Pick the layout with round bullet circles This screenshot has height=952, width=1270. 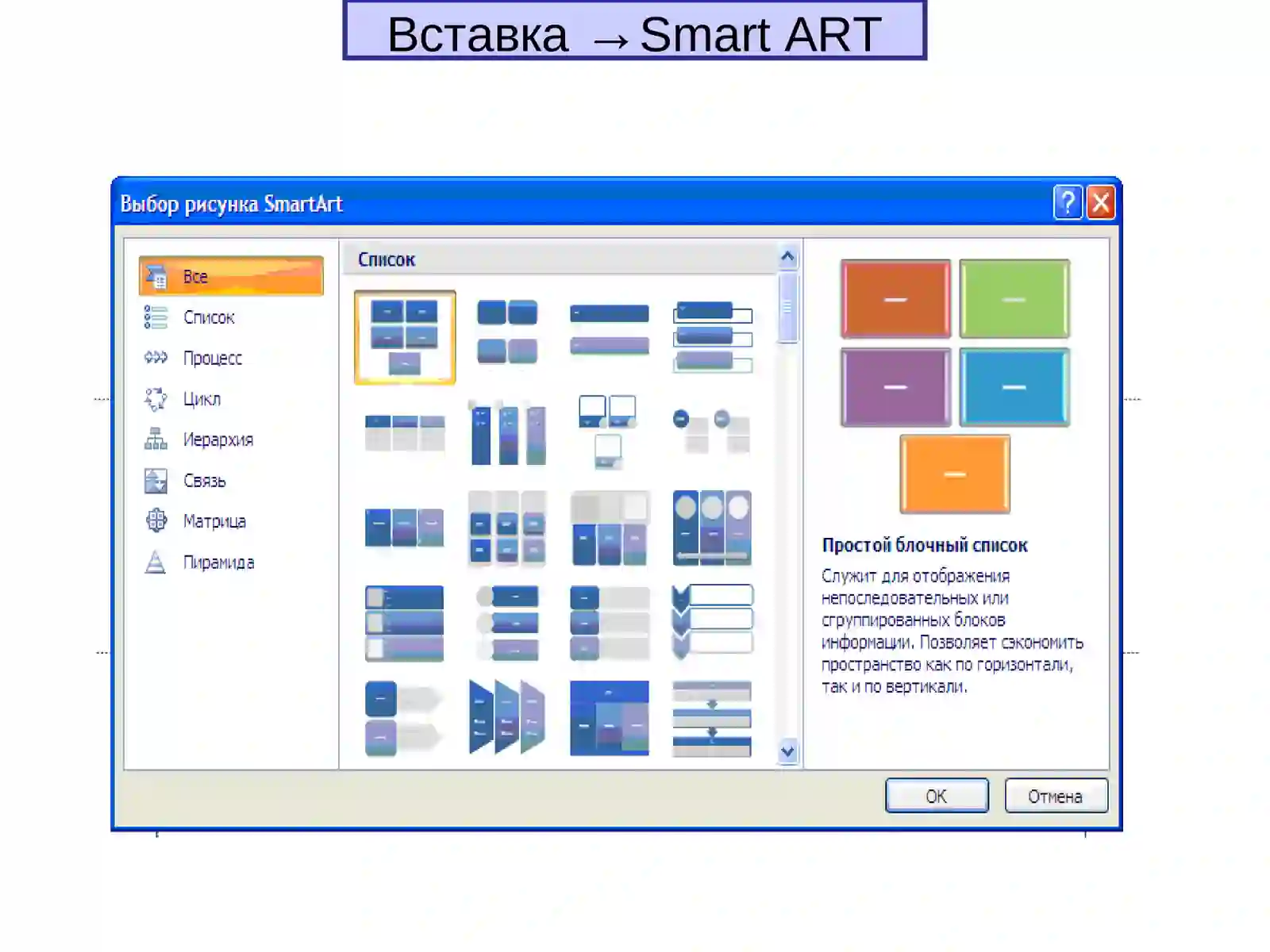pos(711,431)
